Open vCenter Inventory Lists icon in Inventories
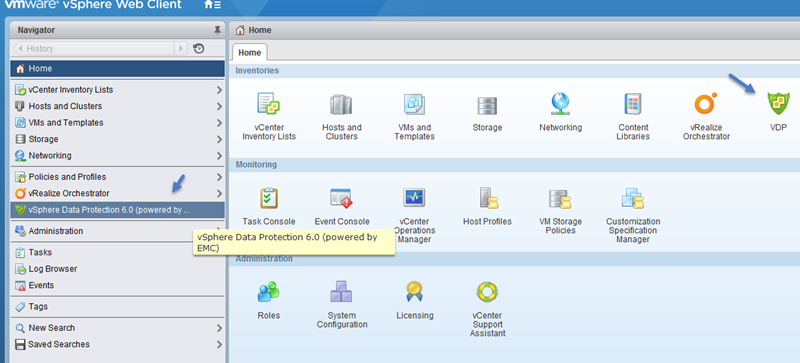This screenshot has height=363, width=800. [x=269, y=104]
